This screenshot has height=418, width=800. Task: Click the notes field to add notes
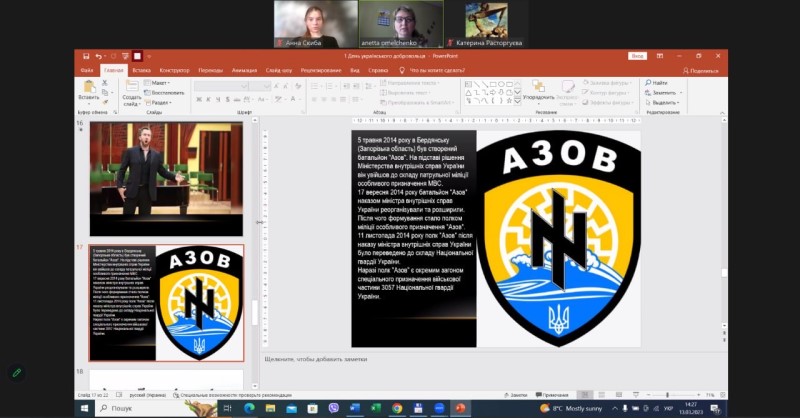pyautogui.click(x=492, y=359)
